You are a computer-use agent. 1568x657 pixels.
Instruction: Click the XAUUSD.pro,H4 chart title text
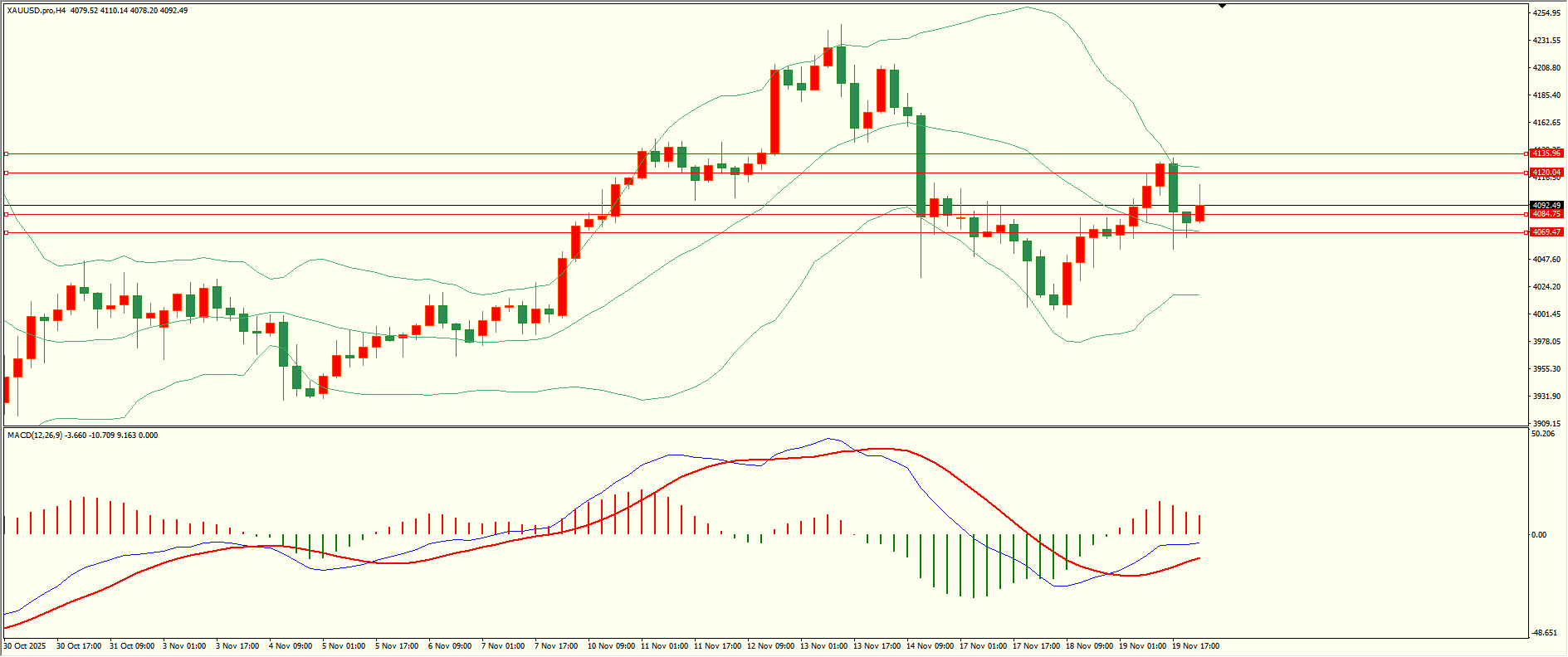coord(37,11)
